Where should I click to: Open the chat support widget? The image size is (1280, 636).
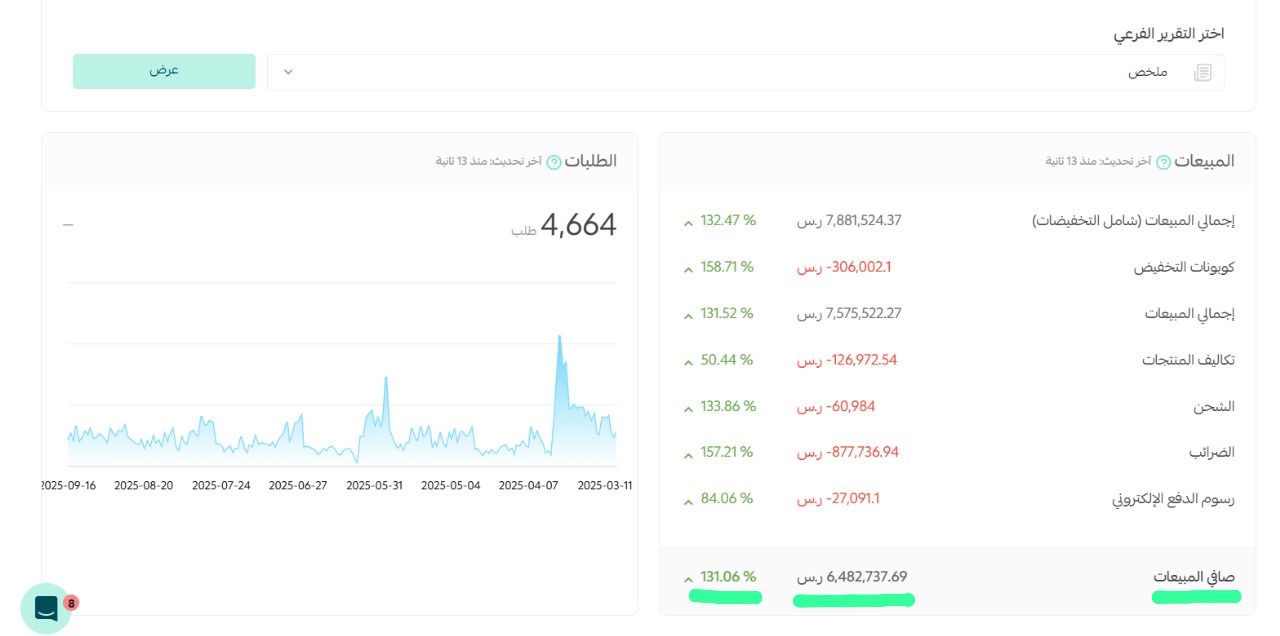(46, 608)
